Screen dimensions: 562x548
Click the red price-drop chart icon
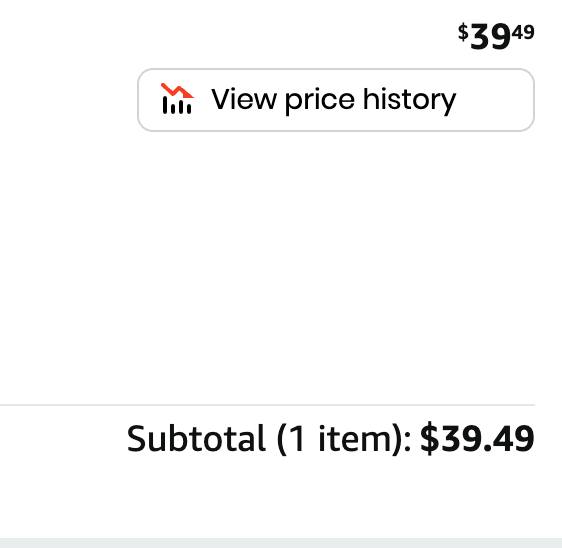pos(177,99)
